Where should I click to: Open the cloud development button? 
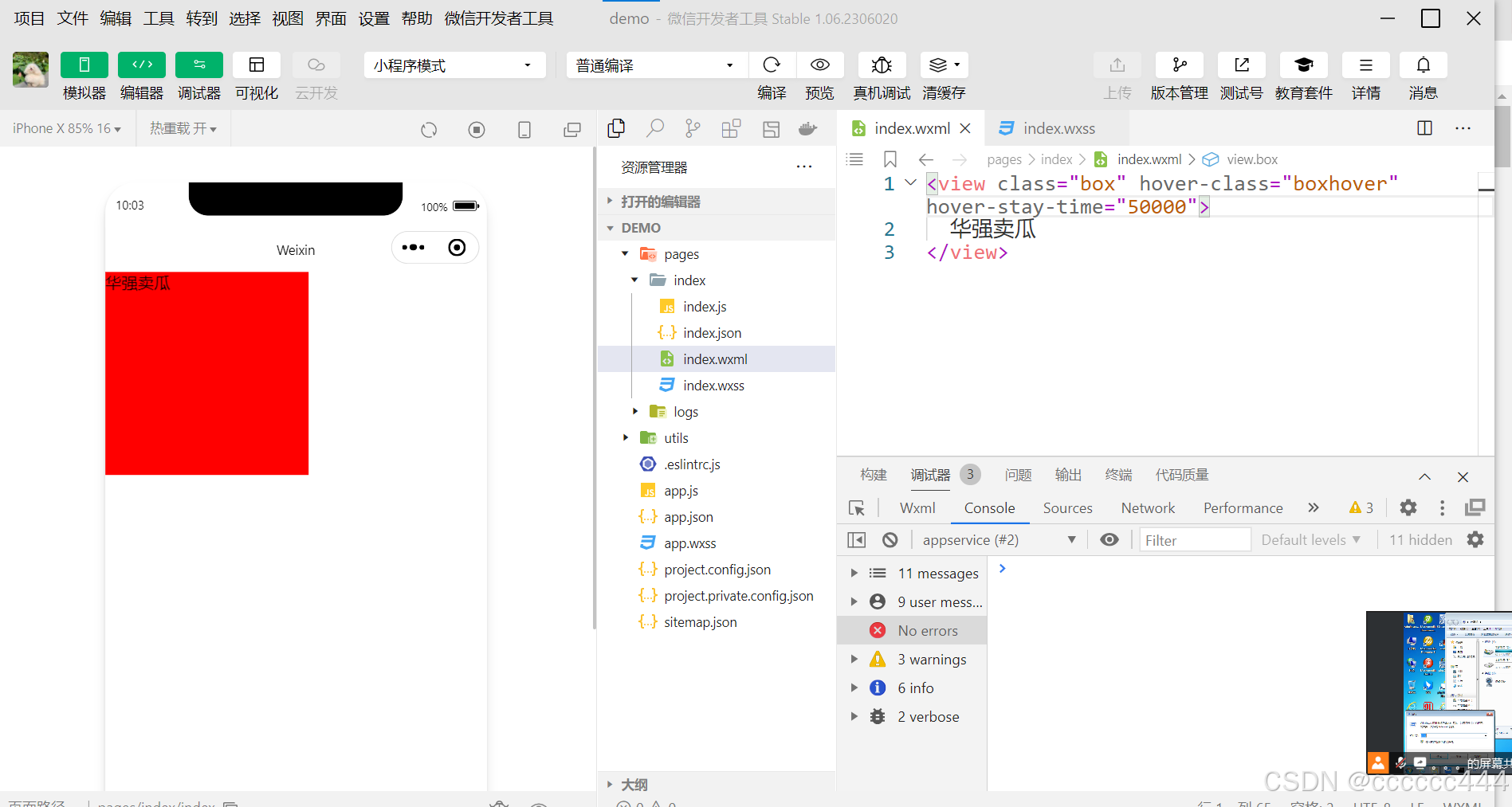[x=316, y=65]
